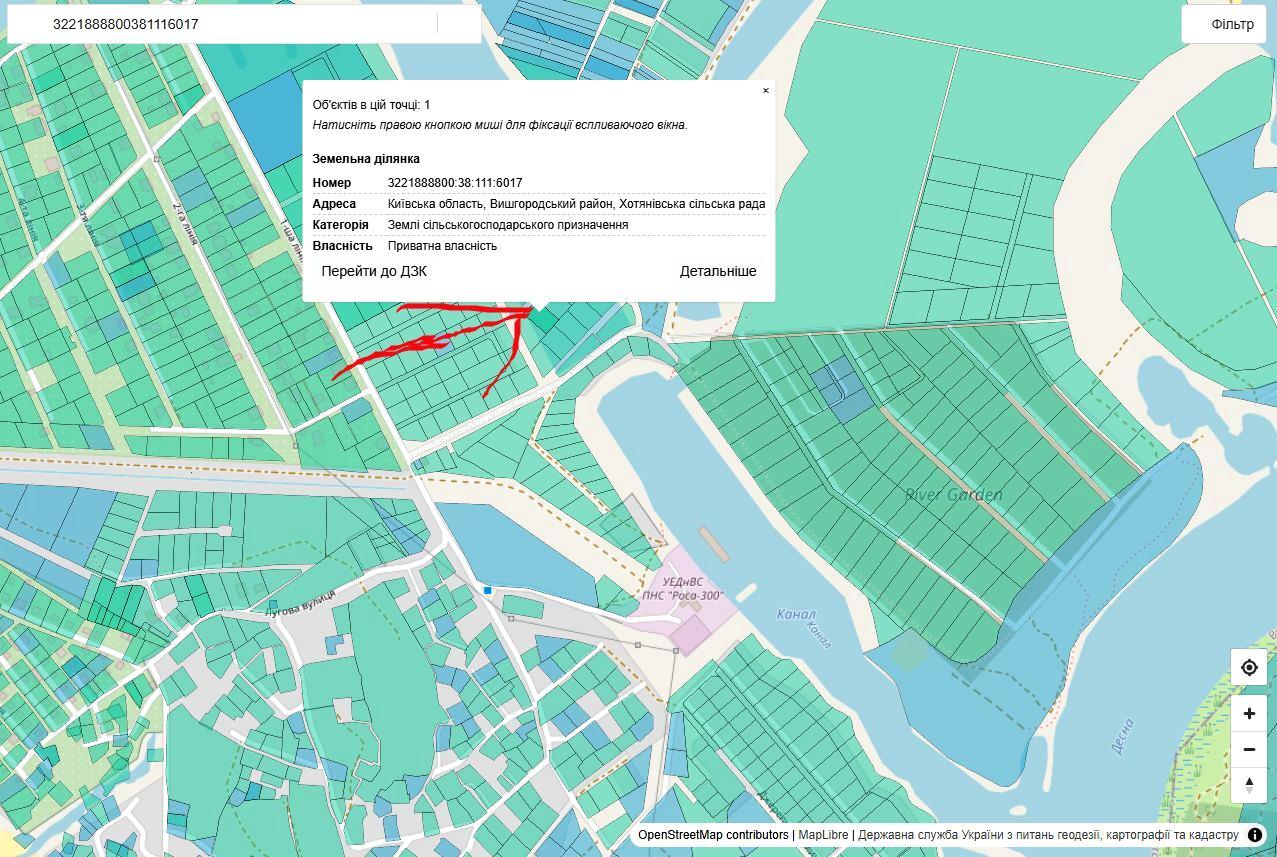The height and width of the screenshot is (857, 1277).
Task: Open the MapLibre attribution link
Action: 823,835
